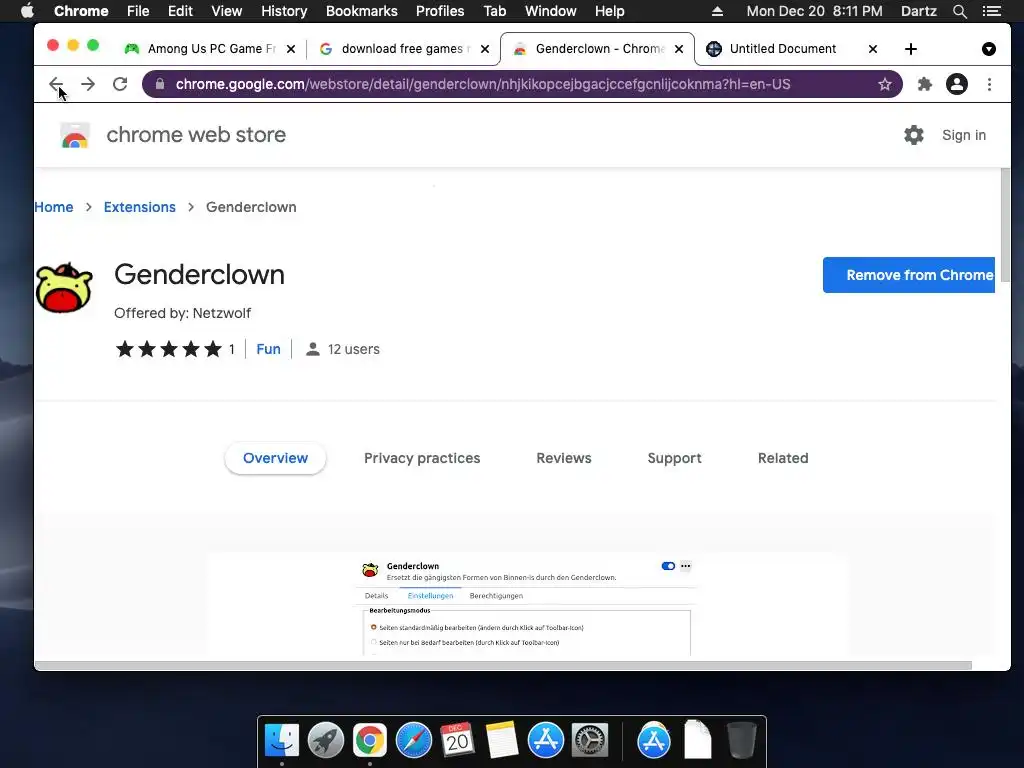1024x768 pixels.
Task: Close the Among Us PC Game tab
Action: tap(291, 49)
